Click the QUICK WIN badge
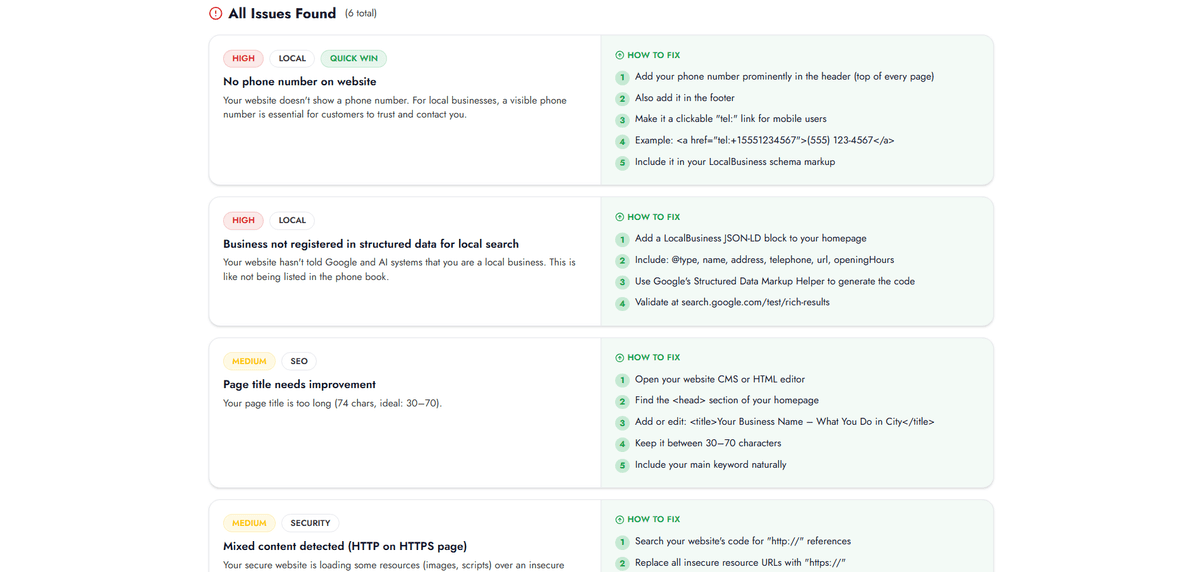 354,59
